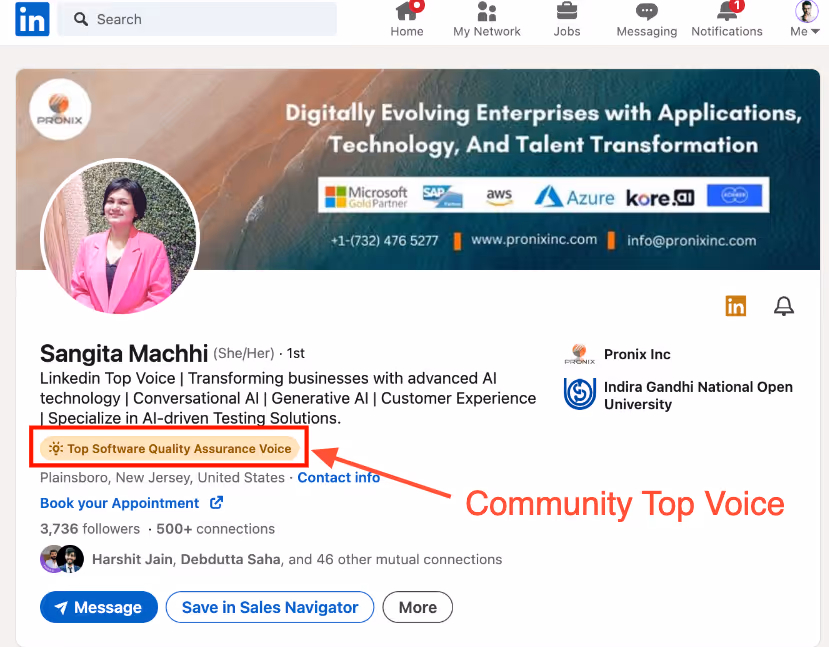Click Sangita Machhi's profile photo
This screenshot has height=647, width=829.
[x=119, y=238]
